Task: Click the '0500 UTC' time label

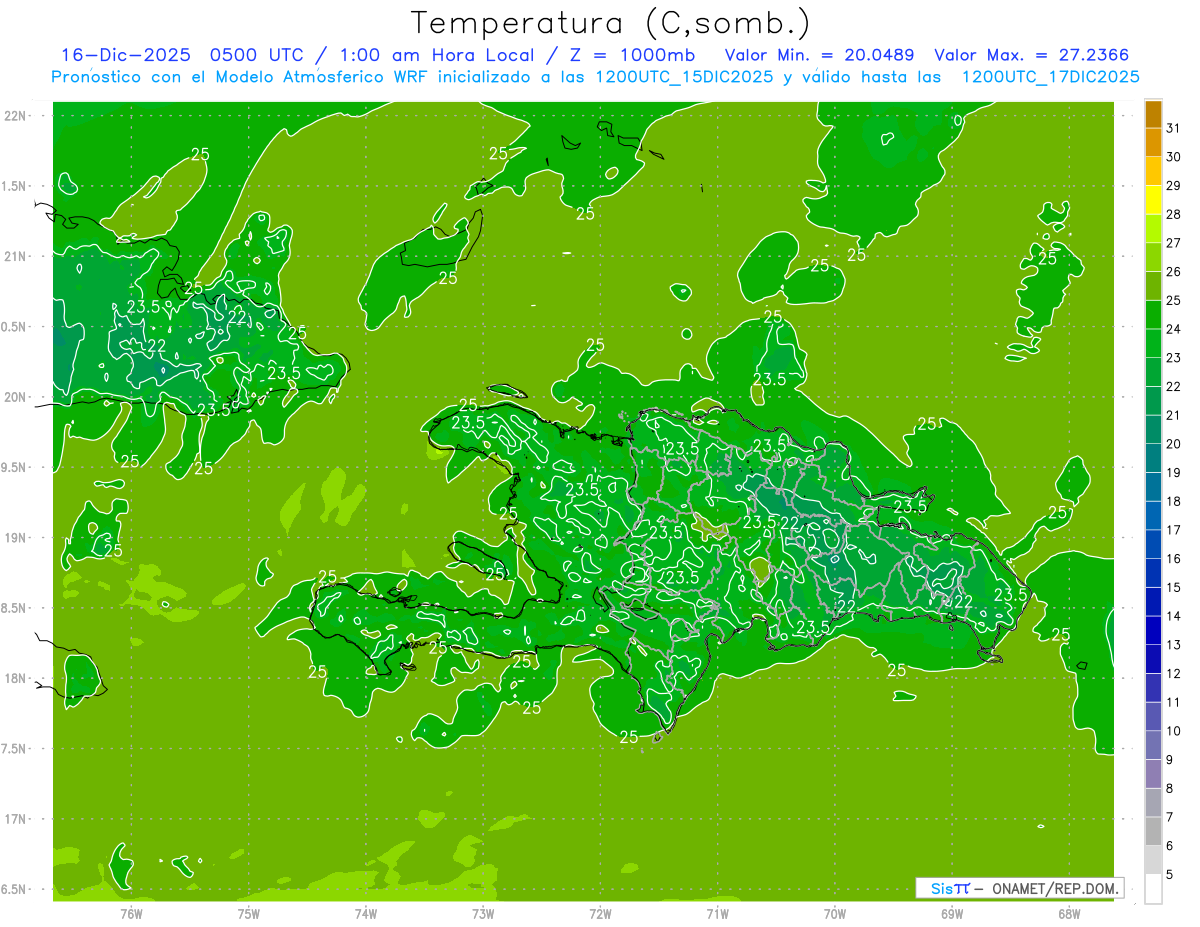Action: pyautogui.click(x=257, y=55)
